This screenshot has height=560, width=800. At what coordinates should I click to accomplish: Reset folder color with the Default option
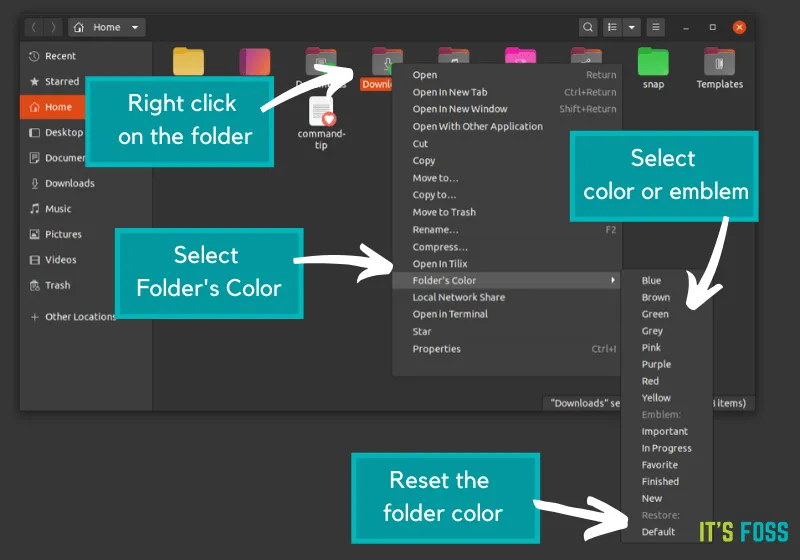[658, 532]
